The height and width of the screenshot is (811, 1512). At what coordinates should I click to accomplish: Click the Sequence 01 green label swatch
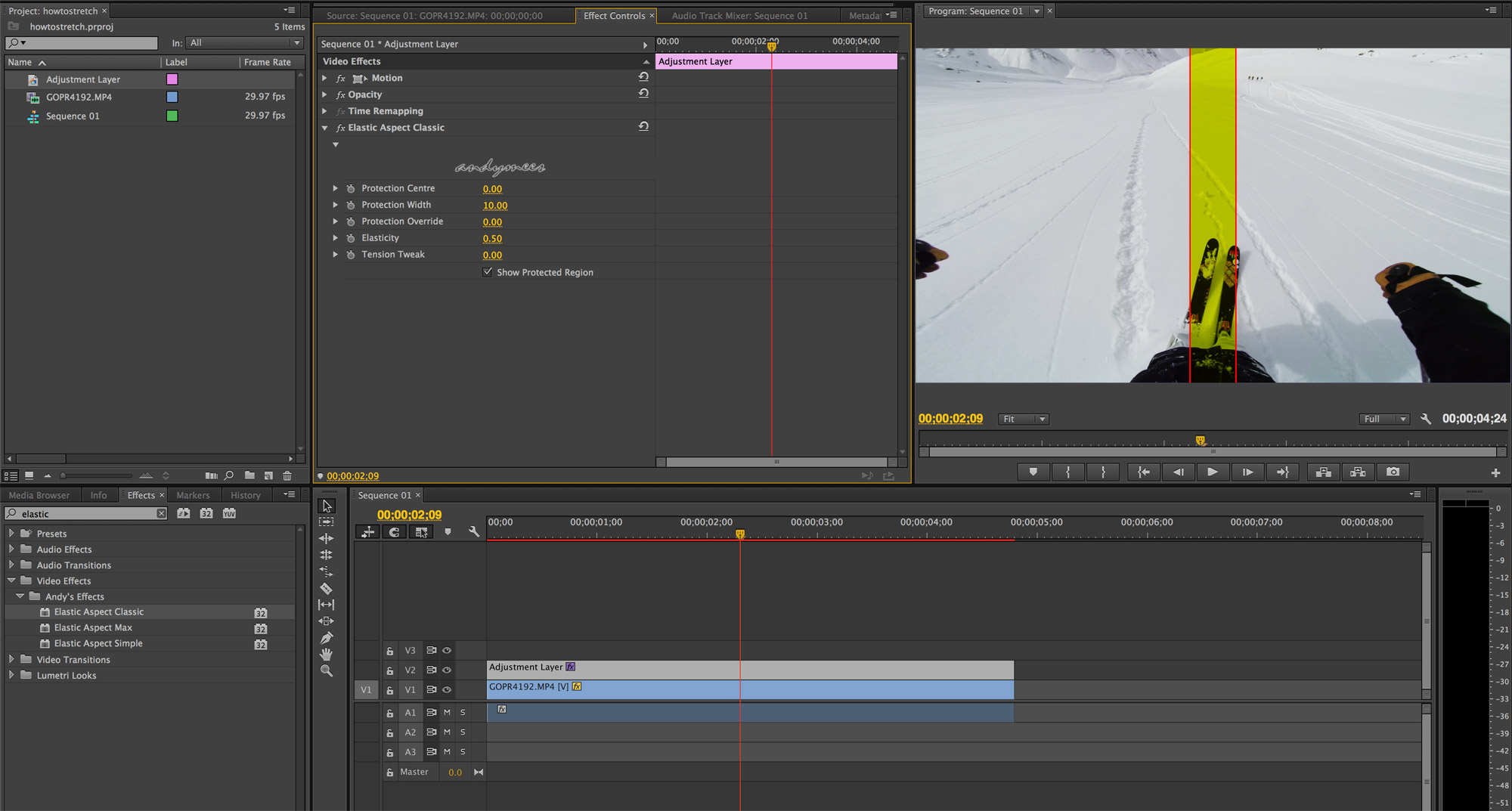coord(172,116)
